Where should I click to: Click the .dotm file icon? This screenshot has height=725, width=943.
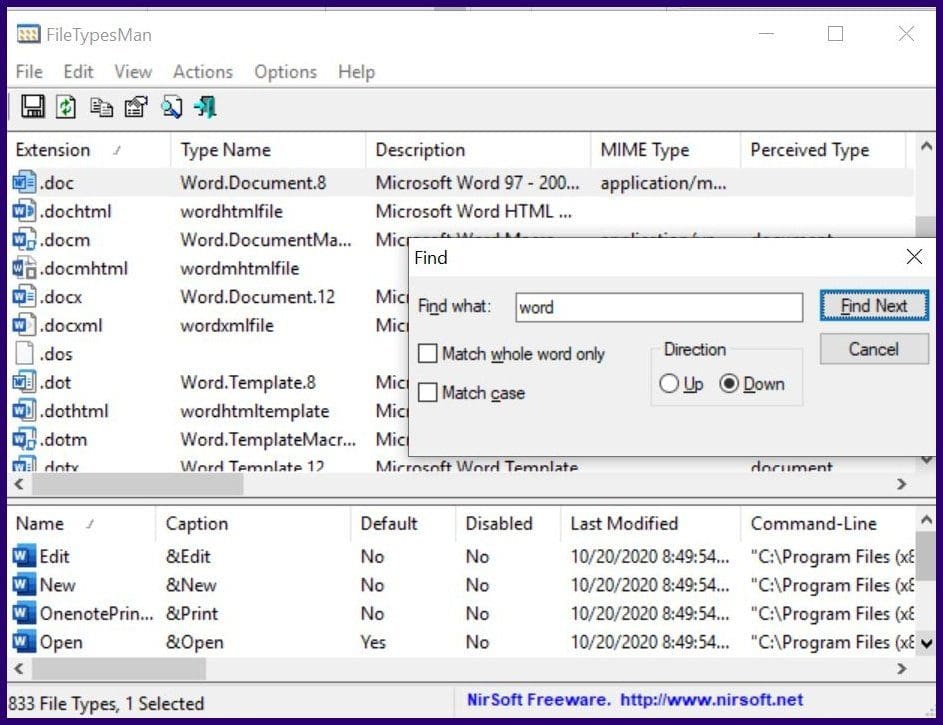point(24,439)
